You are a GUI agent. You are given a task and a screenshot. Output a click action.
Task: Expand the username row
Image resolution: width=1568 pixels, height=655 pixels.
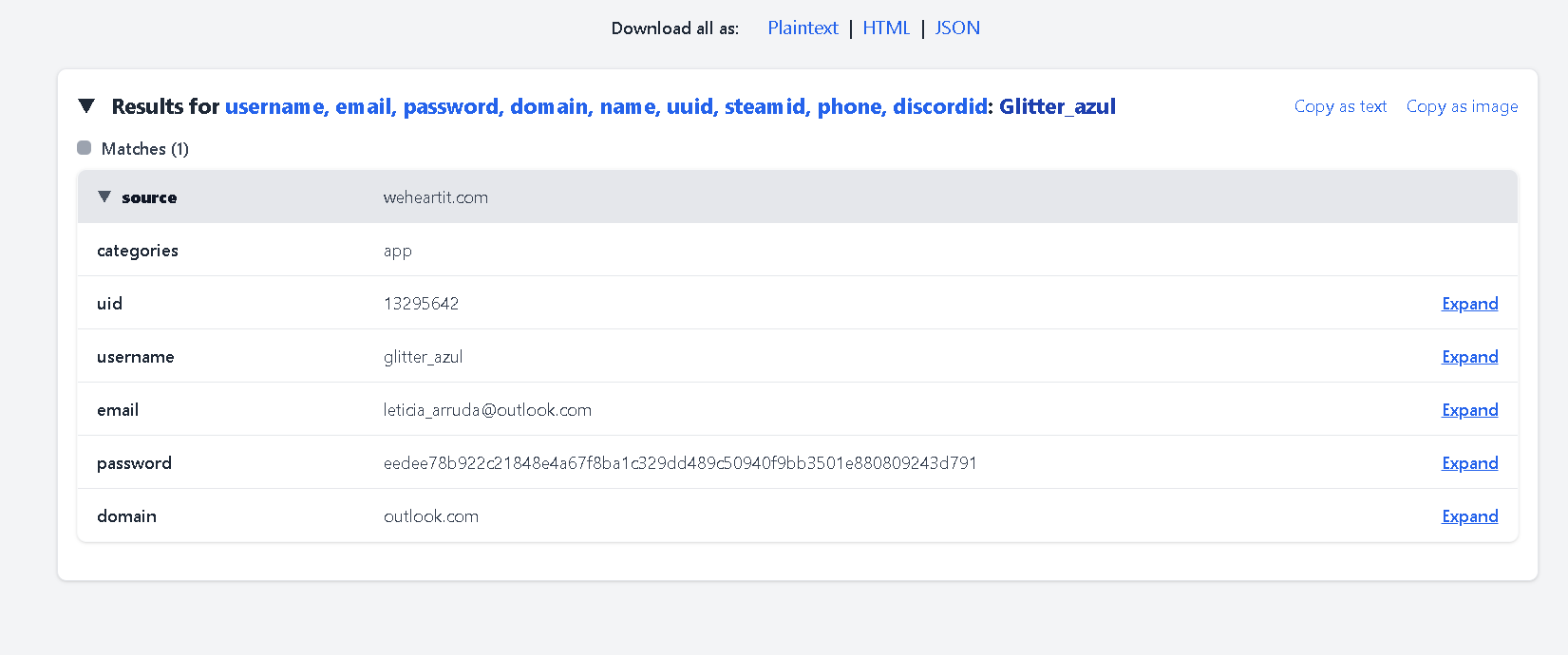(x=1469, y=357)
